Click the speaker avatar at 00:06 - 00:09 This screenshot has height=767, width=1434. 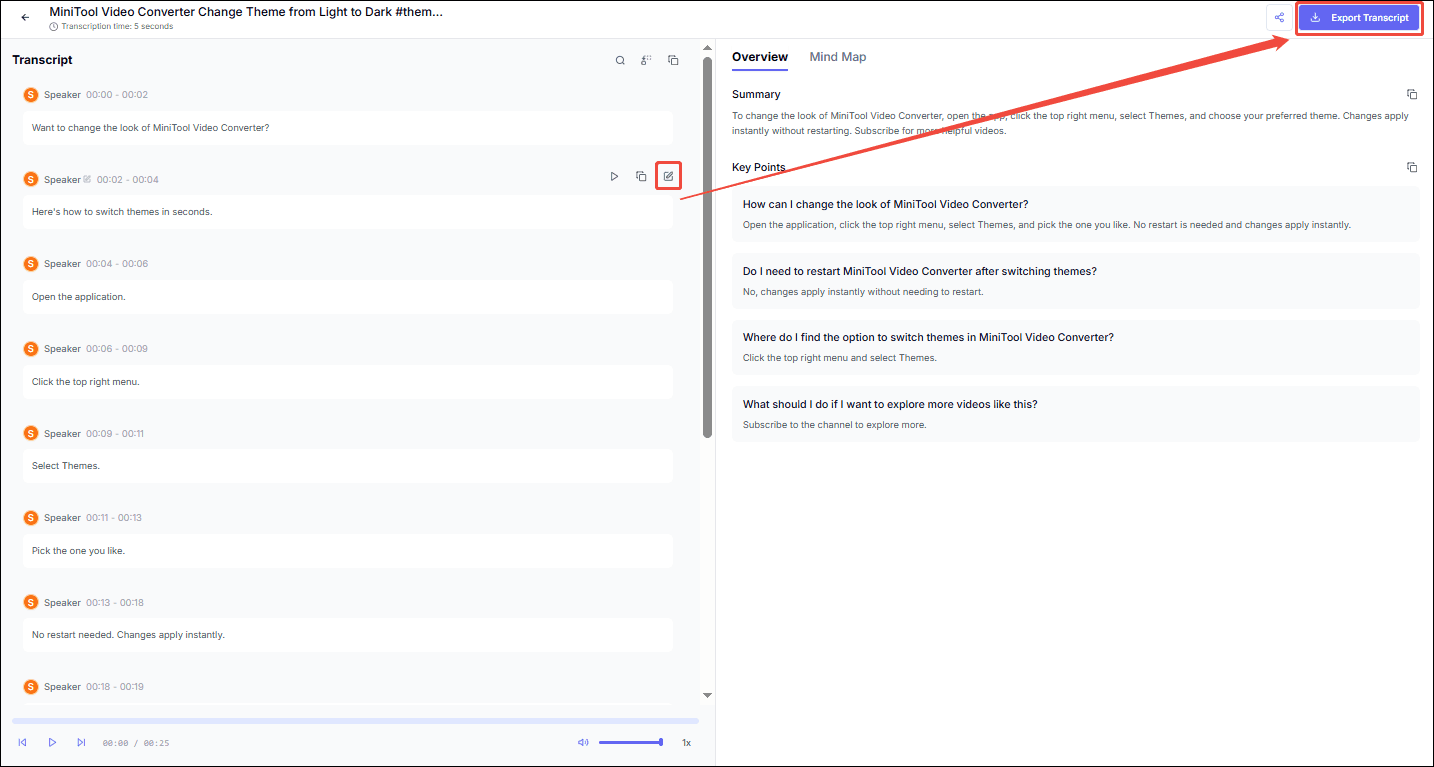tap(31, 349)
